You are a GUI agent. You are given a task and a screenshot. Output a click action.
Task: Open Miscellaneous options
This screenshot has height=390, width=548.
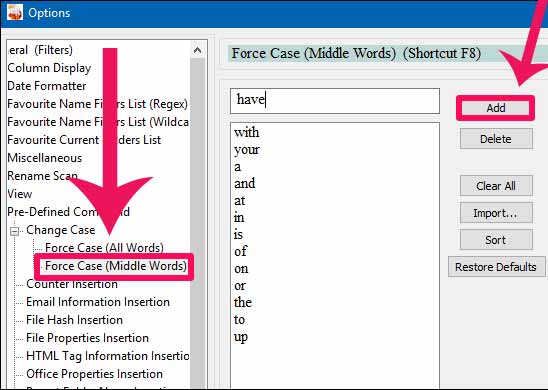[x=45, y=158]
